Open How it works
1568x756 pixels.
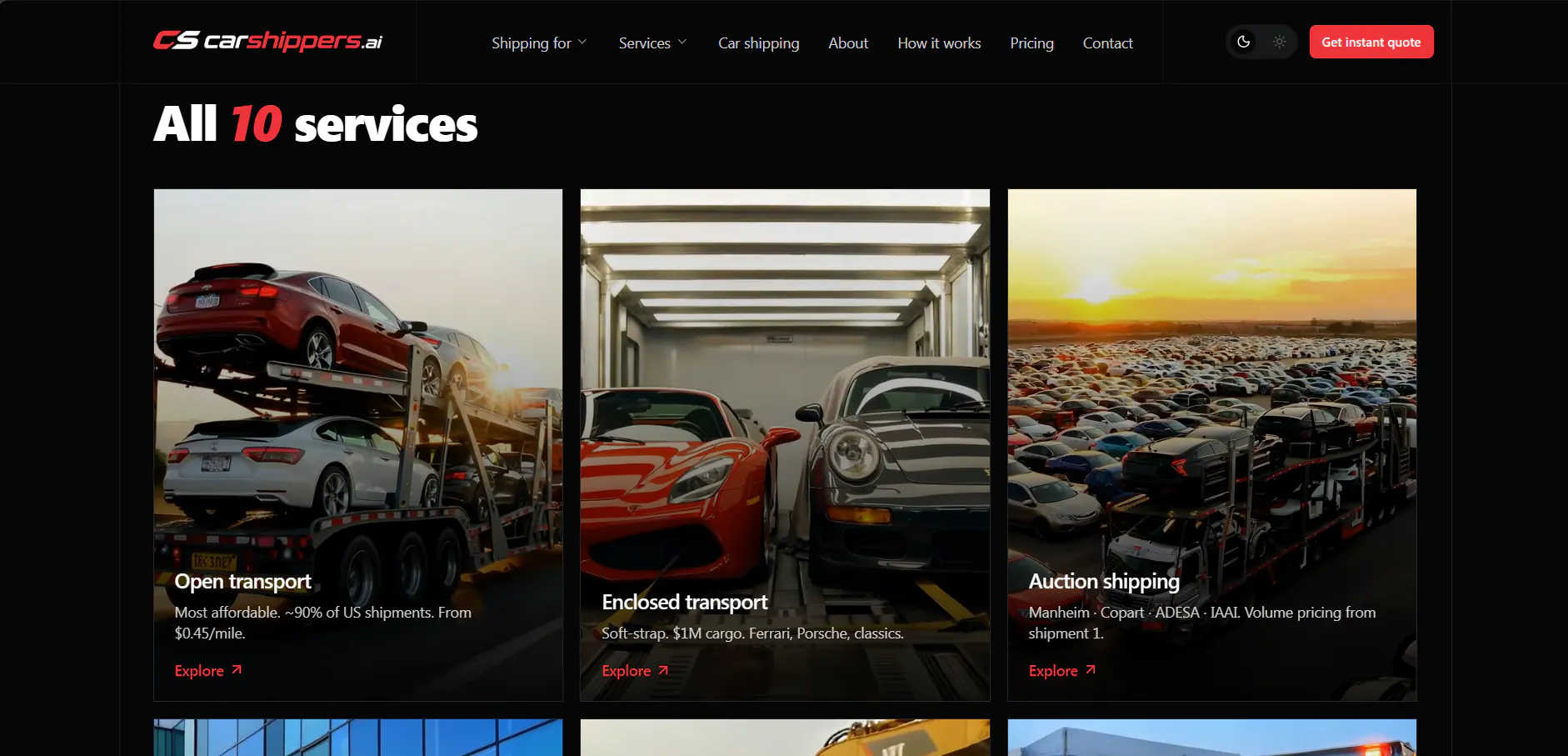(x=939, y=43)
